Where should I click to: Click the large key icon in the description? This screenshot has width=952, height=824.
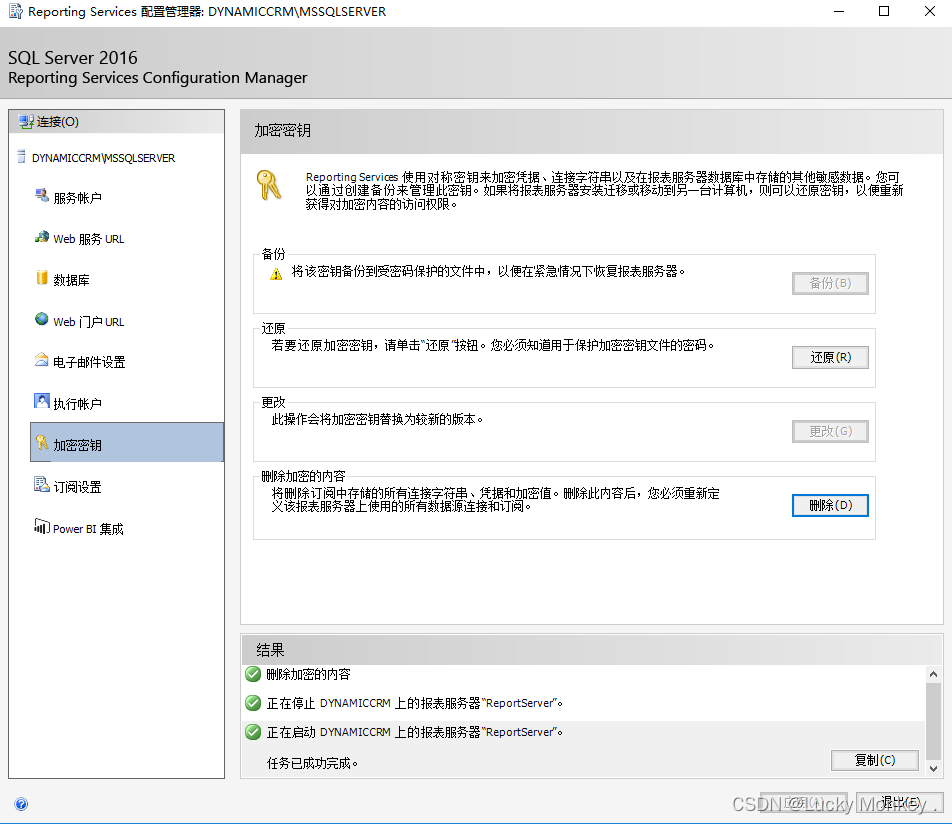click(x=268, y=185)
